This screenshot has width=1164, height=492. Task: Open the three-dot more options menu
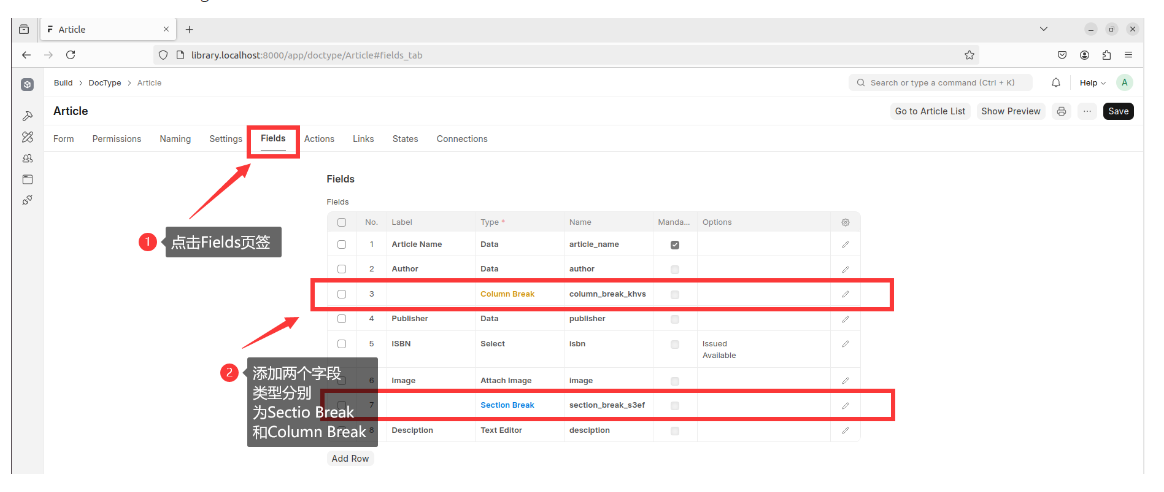(x=1087, y=111)
